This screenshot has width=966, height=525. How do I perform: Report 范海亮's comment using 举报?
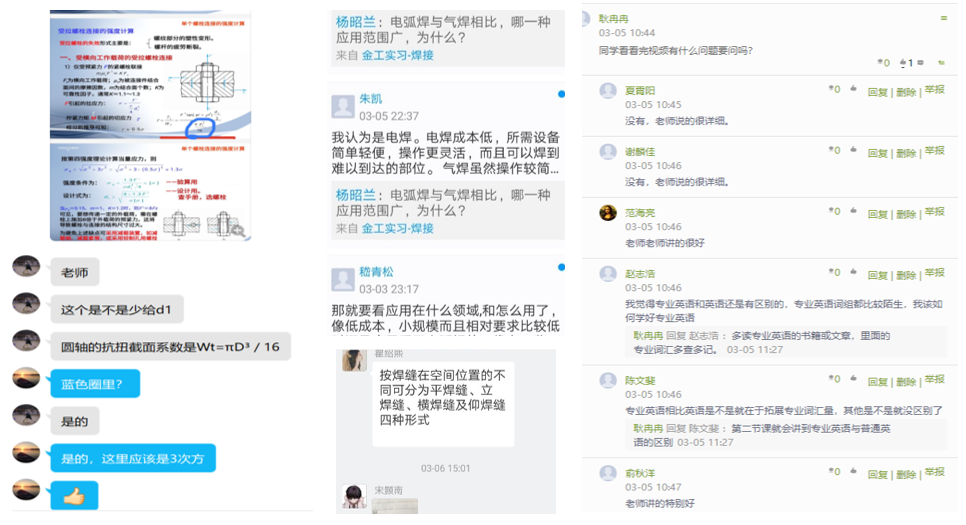point(934,212)
